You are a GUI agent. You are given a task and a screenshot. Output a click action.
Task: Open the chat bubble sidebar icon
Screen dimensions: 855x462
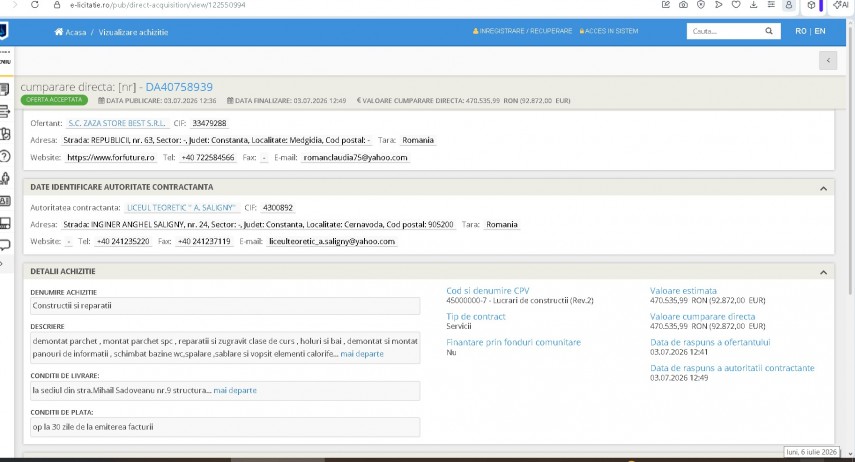[x=5, y=245]
